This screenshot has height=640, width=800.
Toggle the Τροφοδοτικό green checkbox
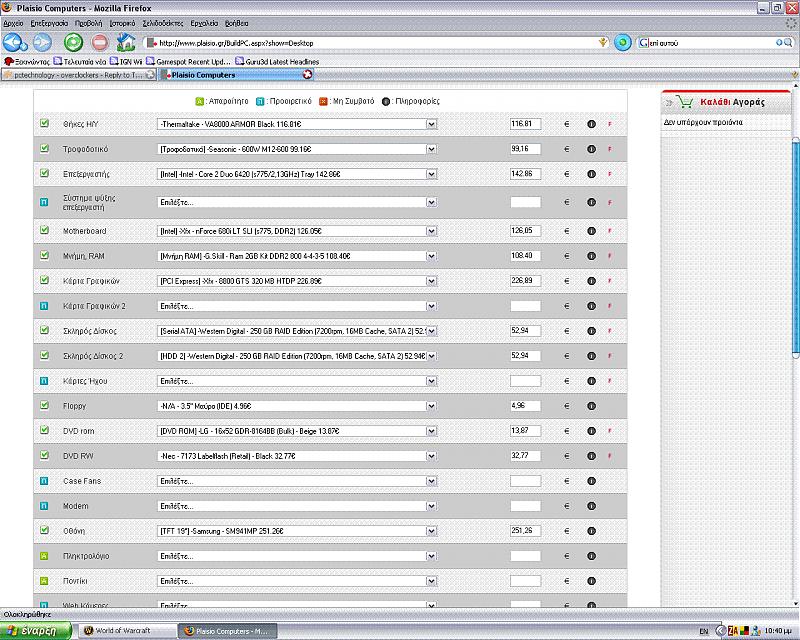(x=44, y=148)
